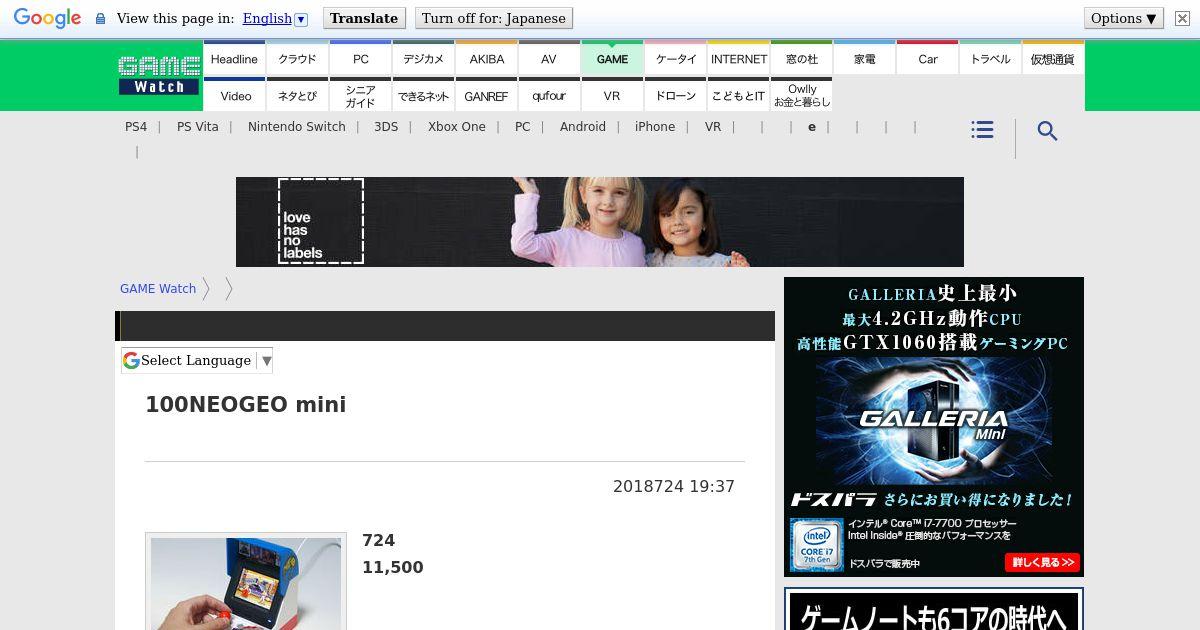
Task: Open the VR tab in second row
Action: tap(612, 95)
